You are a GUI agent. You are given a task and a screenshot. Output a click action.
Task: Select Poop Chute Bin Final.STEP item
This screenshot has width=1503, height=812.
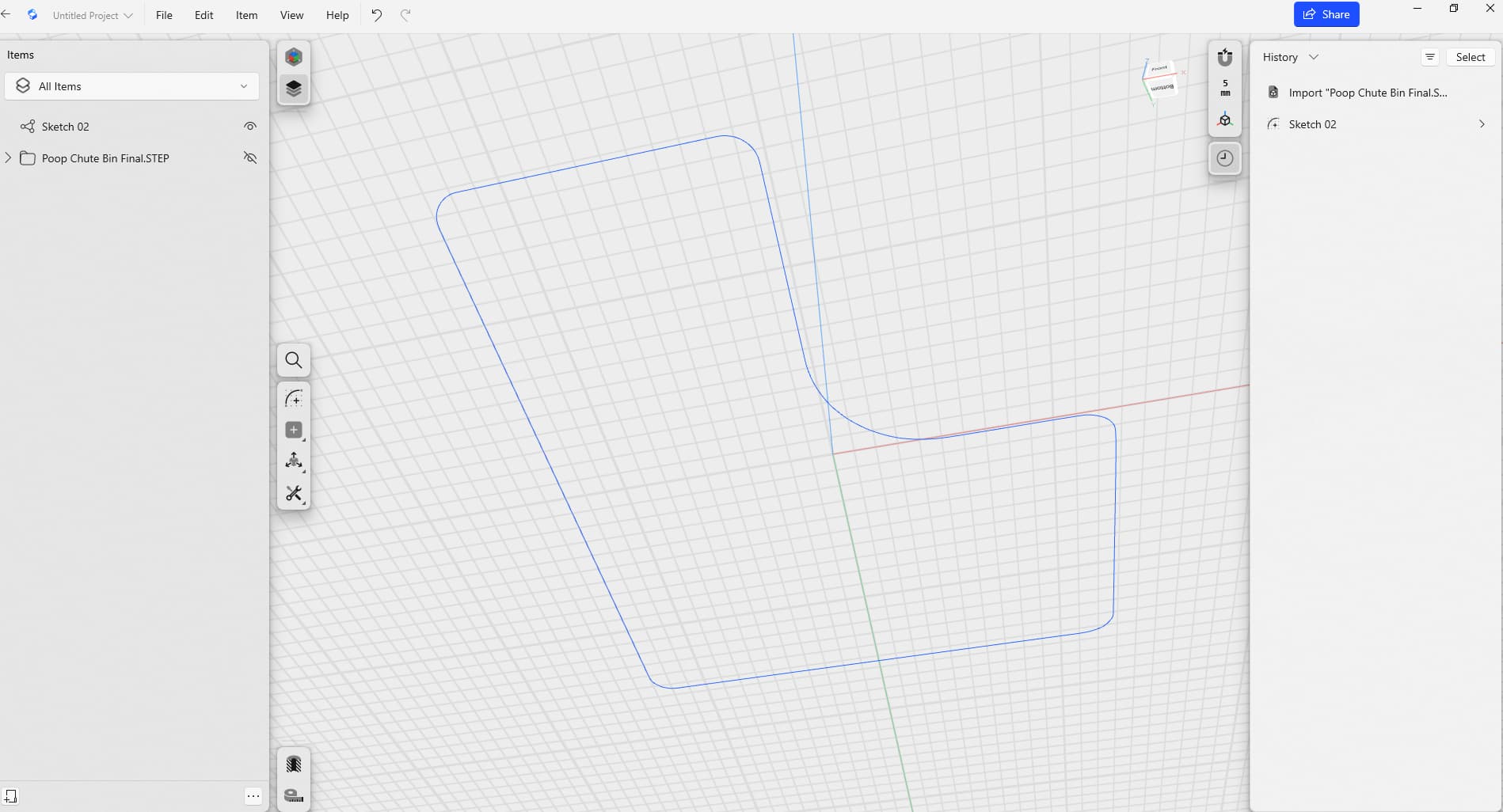tap(105, 158)
